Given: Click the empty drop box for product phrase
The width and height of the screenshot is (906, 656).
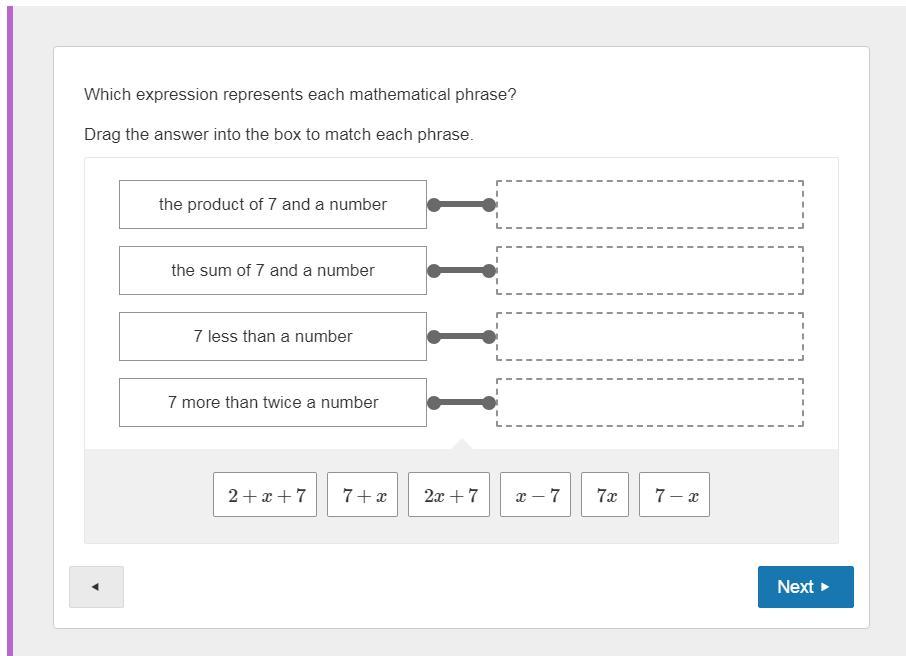Looking at the screenshot, I should (x=650, y=205).
